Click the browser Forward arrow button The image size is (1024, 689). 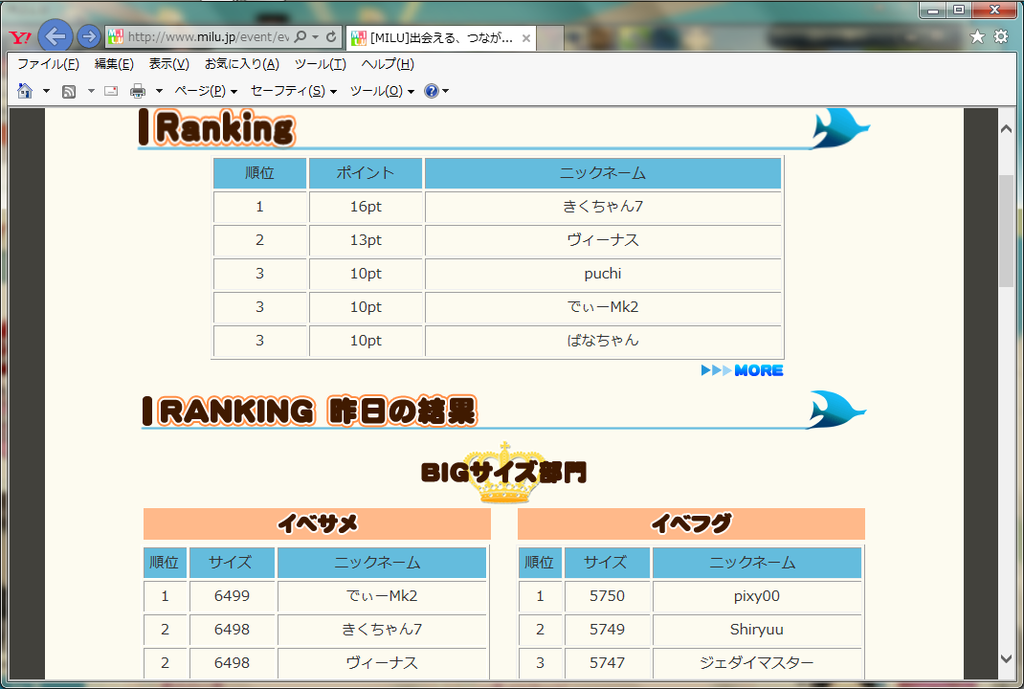89,37
